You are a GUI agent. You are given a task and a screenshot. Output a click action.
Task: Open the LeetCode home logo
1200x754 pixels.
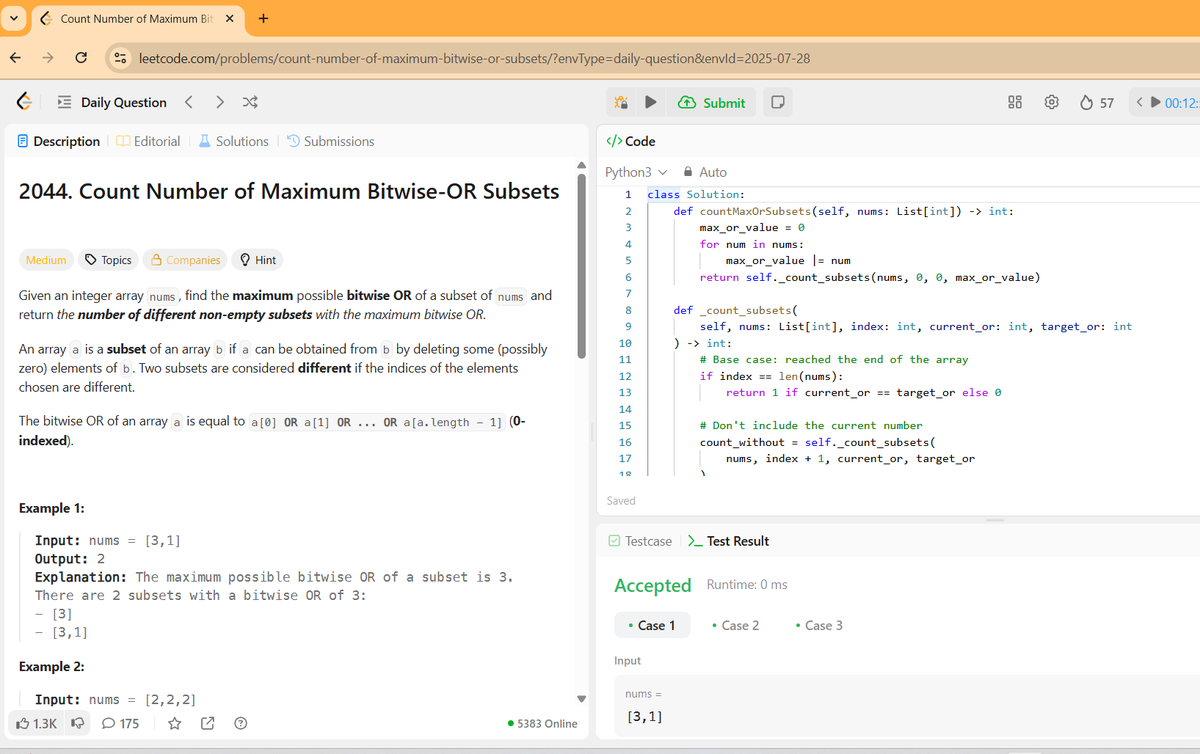pos(22,102)
